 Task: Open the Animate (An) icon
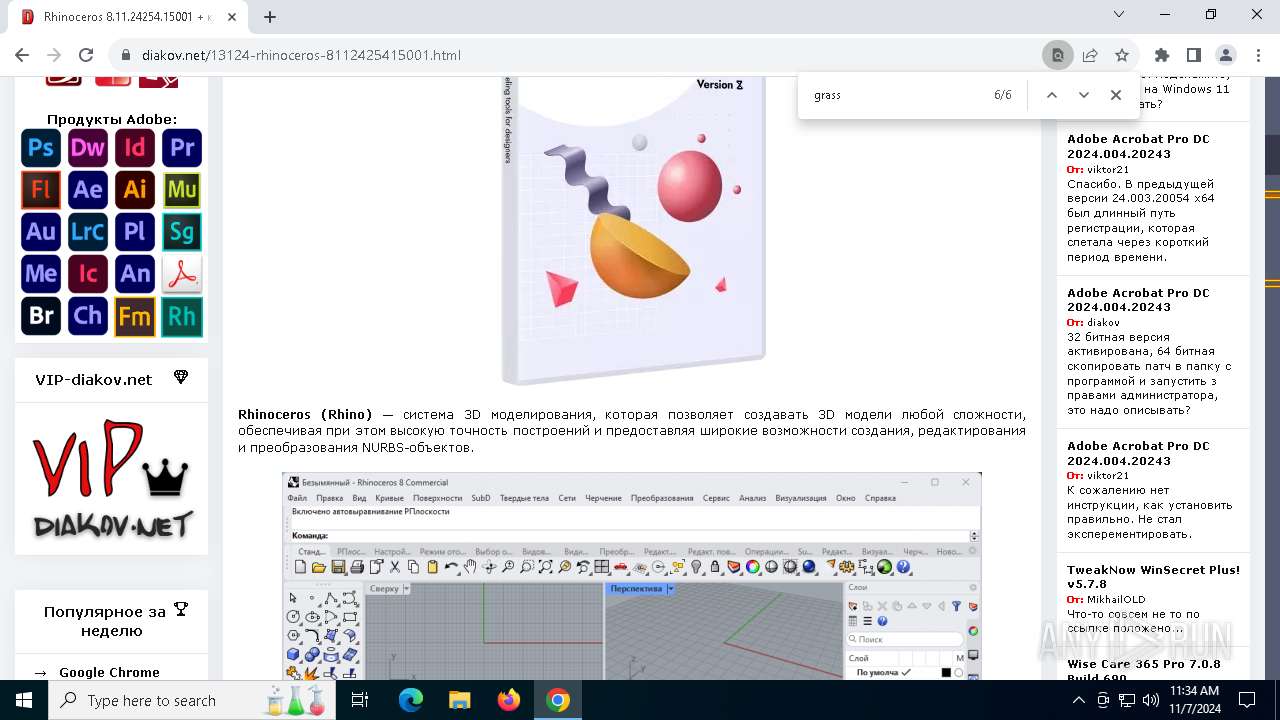coord(135,274)
